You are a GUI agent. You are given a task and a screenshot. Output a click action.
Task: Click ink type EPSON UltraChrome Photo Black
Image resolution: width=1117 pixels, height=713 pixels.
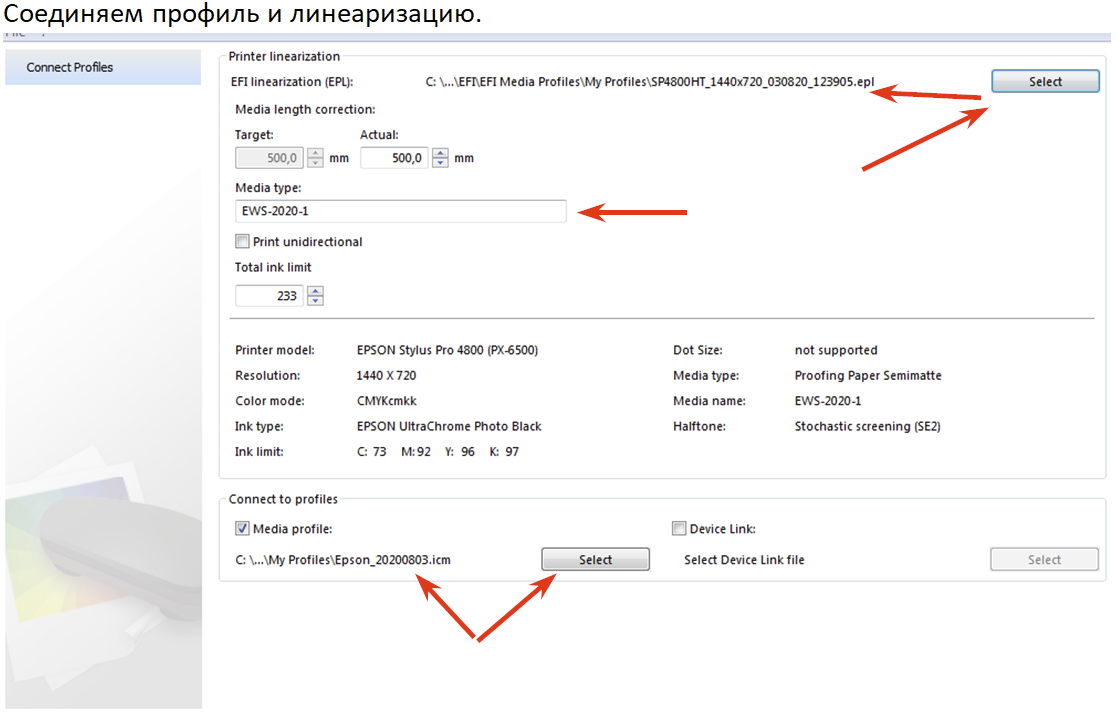click(x=449, y=427)
